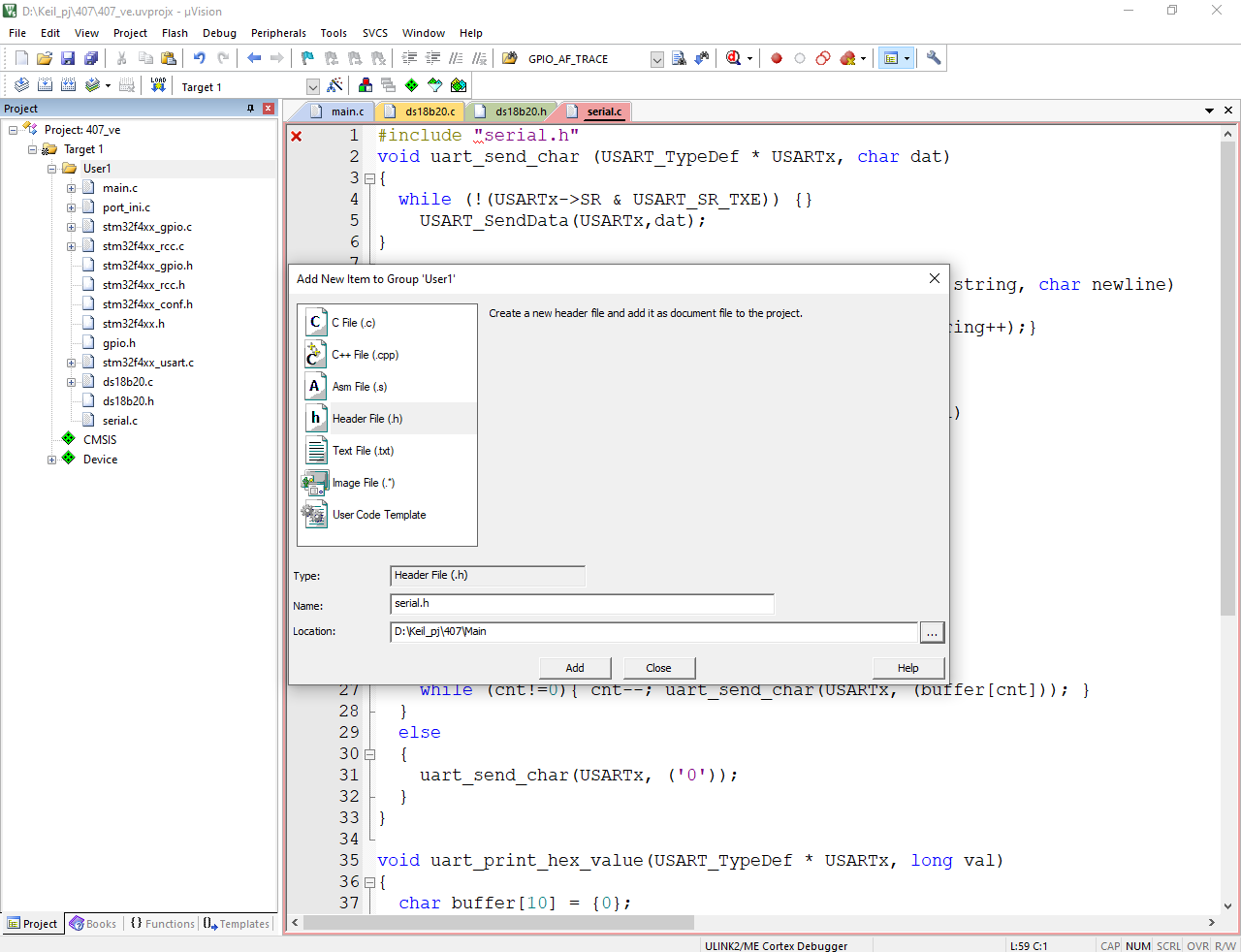
Task: Open the editor tab list dropdown arrow
Action: (x=1209, y=111)
